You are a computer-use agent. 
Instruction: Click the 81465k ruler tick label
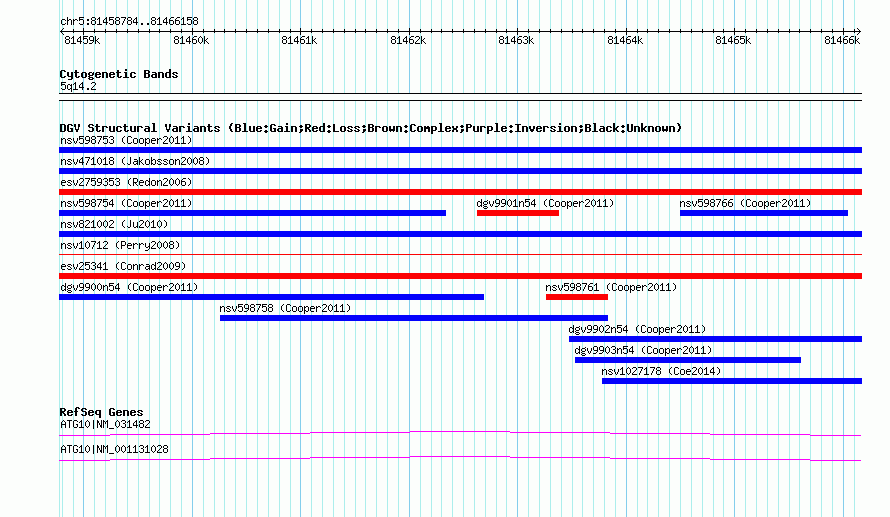(733, 40)
